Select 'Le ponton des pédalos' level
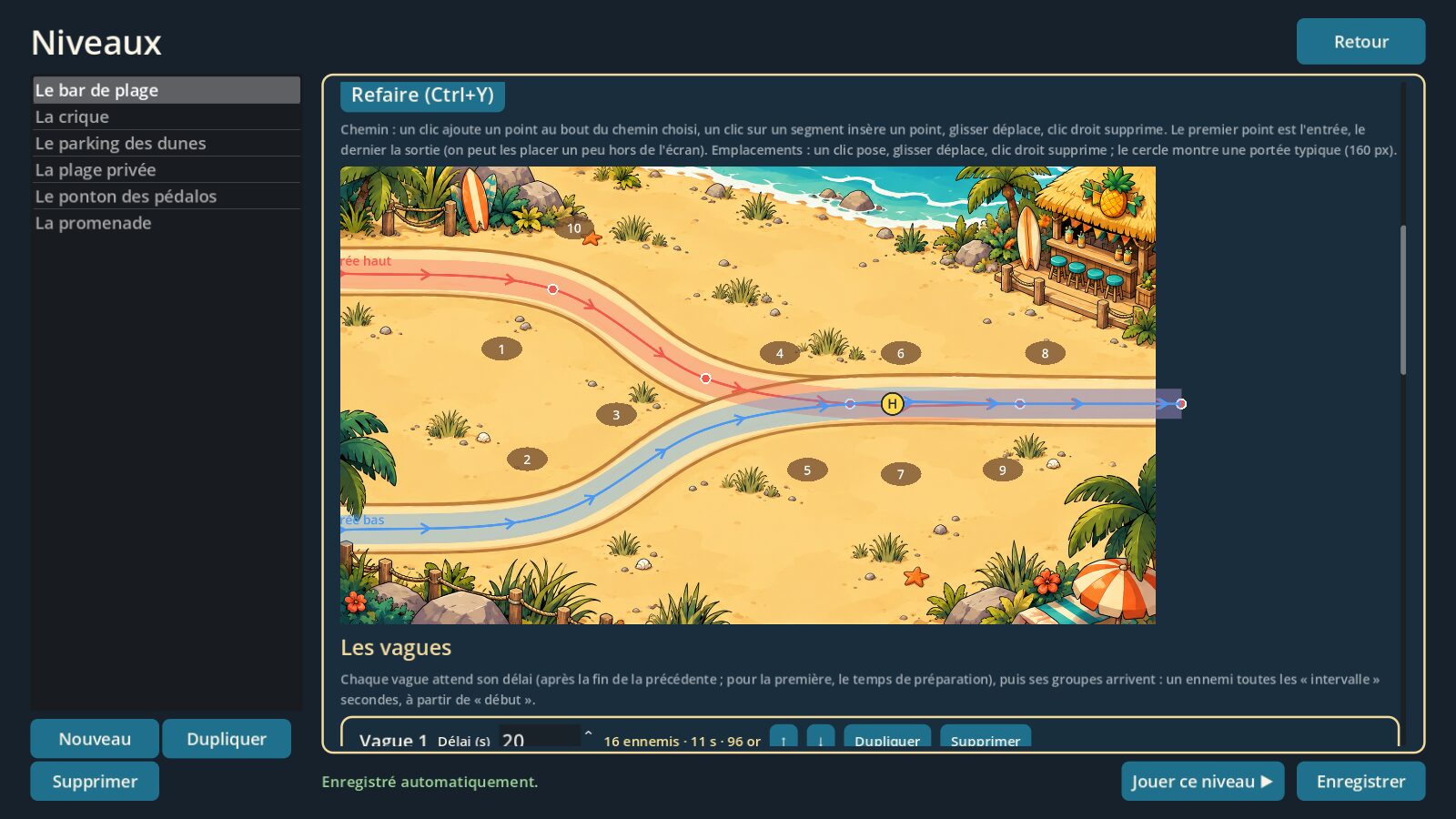Screen dimensions: 1456x819 167,196
